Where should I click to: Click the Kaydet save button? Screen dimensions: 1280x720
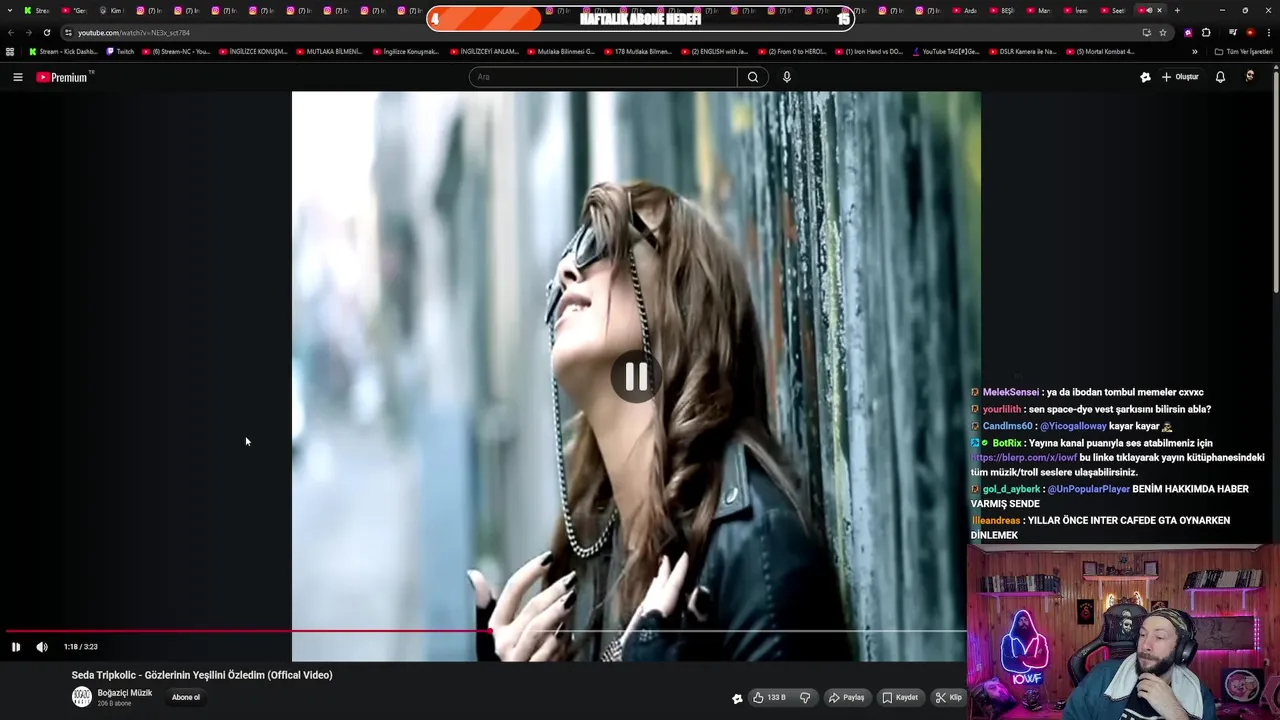(x=900, y=697)
